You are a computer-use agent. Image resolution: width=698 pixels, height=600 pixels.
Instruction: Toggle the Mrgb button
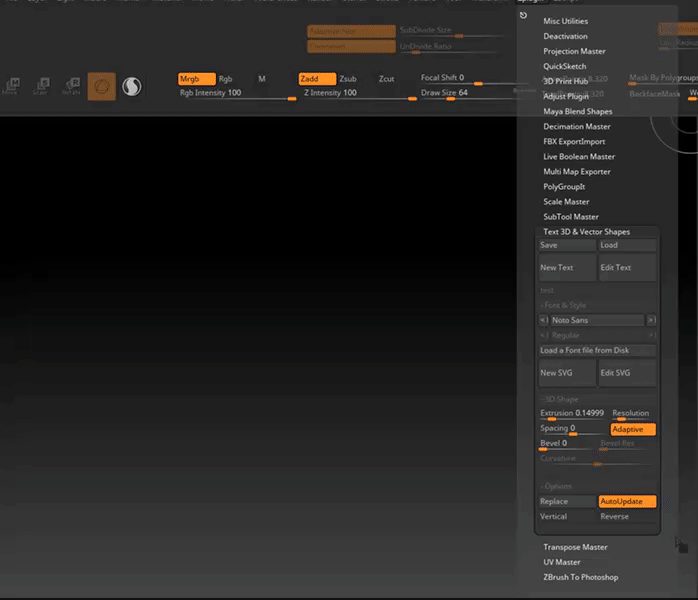pos(197,79)
